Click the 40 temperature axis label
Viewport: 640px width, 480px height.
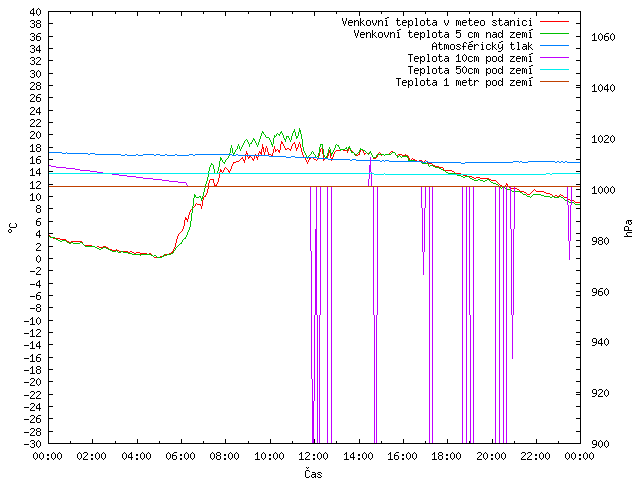[x=36, y=12]
